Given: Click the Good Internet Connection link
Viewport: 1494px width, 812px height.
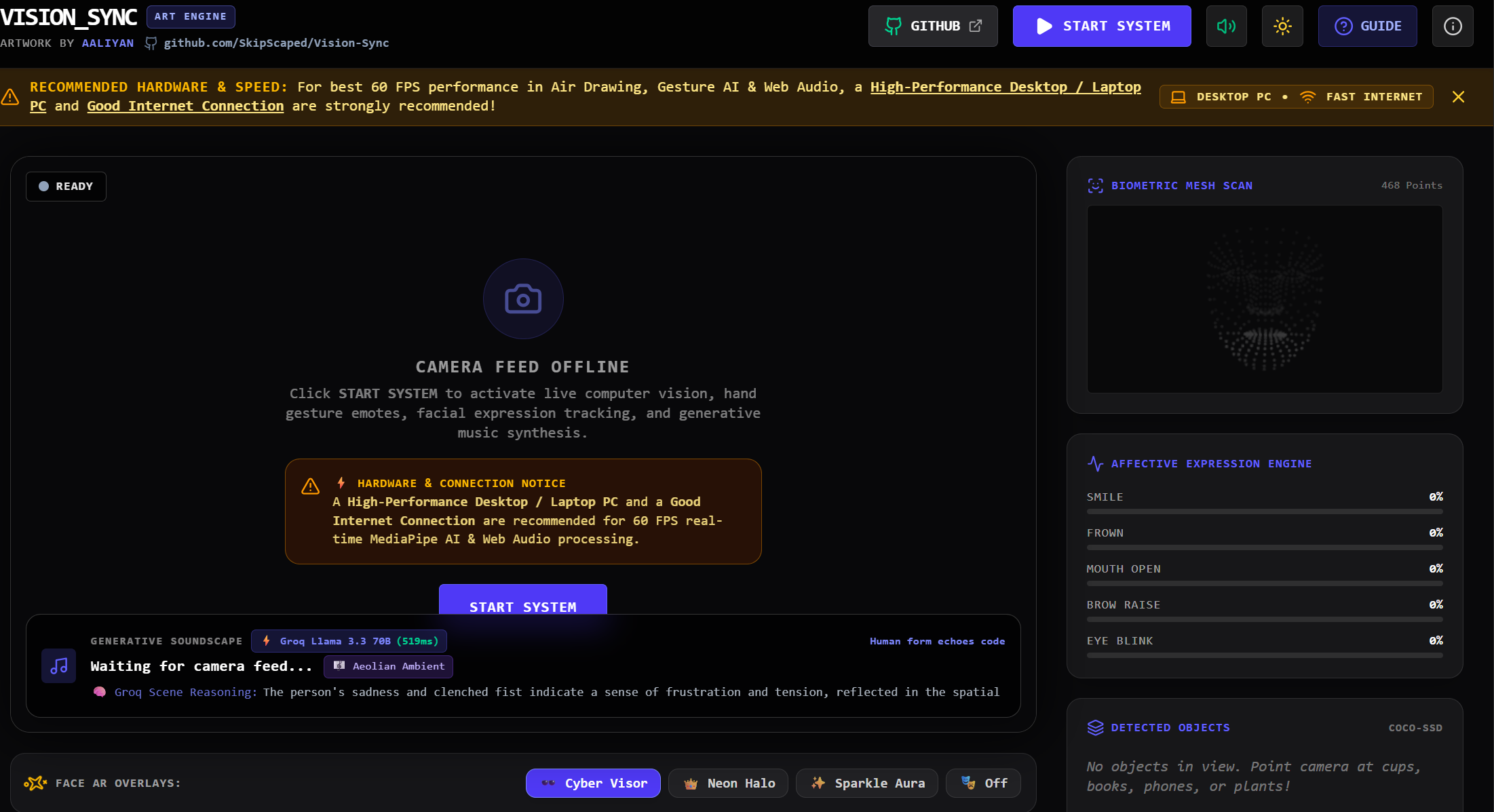Looking at the screenshot, I should click(185, 107).
